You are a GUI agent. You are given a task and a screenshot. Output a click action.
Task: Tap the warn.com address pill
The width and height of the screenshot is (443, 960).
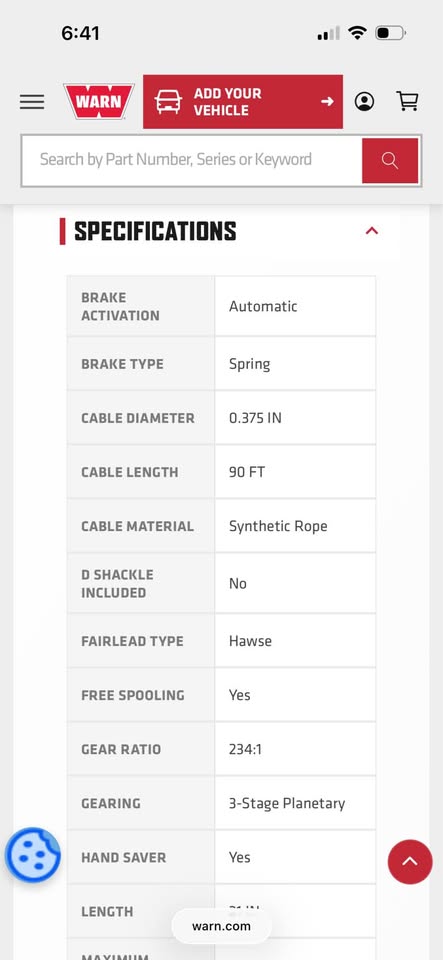(222, 926)
